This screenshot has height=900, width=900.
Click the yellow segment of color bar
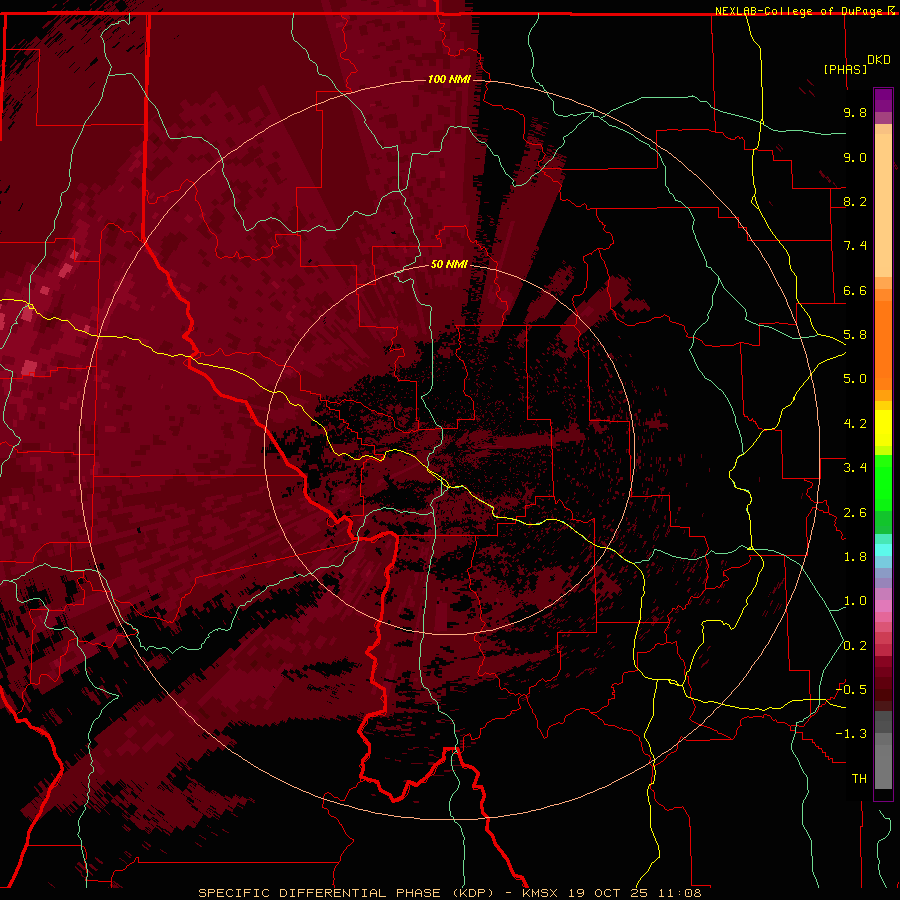(x=883, y=428)
